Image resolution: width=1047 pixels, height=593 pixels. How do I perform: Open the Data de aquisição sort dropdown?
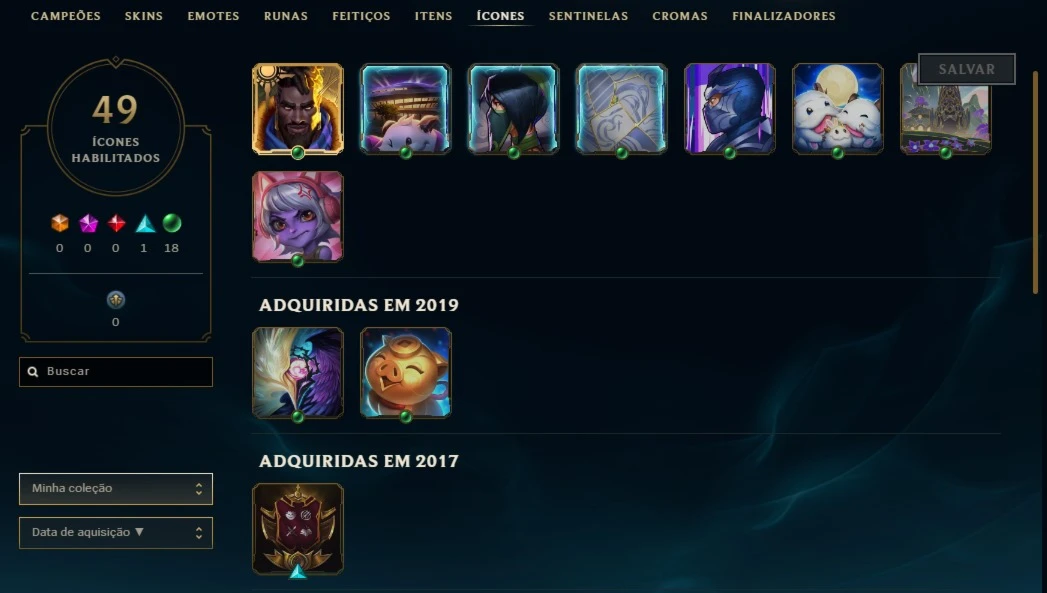click(116, 533)
